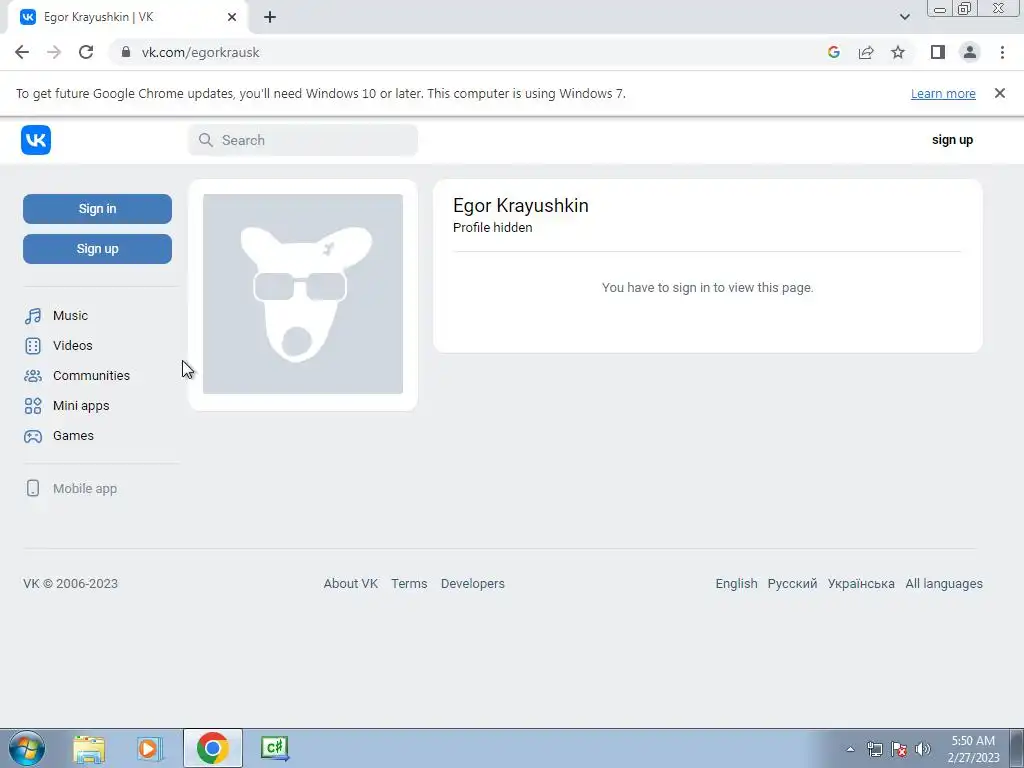Open the Windows Start menu
The height and width of the screenshot is (768, 1024).
pos(27,748)
